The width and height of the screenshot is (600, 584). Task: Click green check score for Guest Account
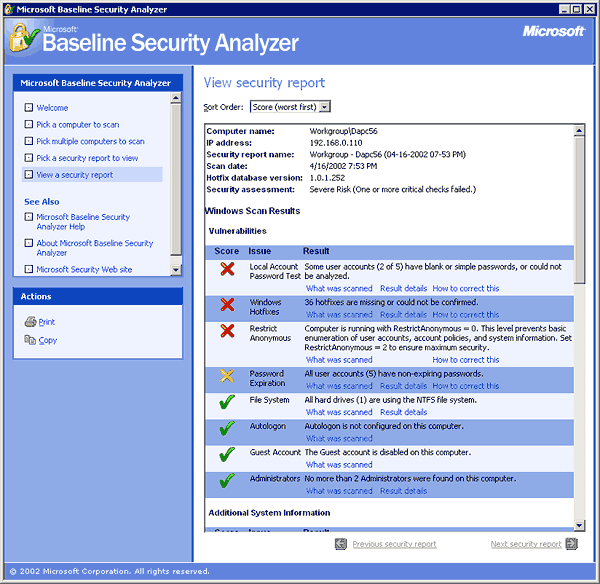[x=227, y=454]
